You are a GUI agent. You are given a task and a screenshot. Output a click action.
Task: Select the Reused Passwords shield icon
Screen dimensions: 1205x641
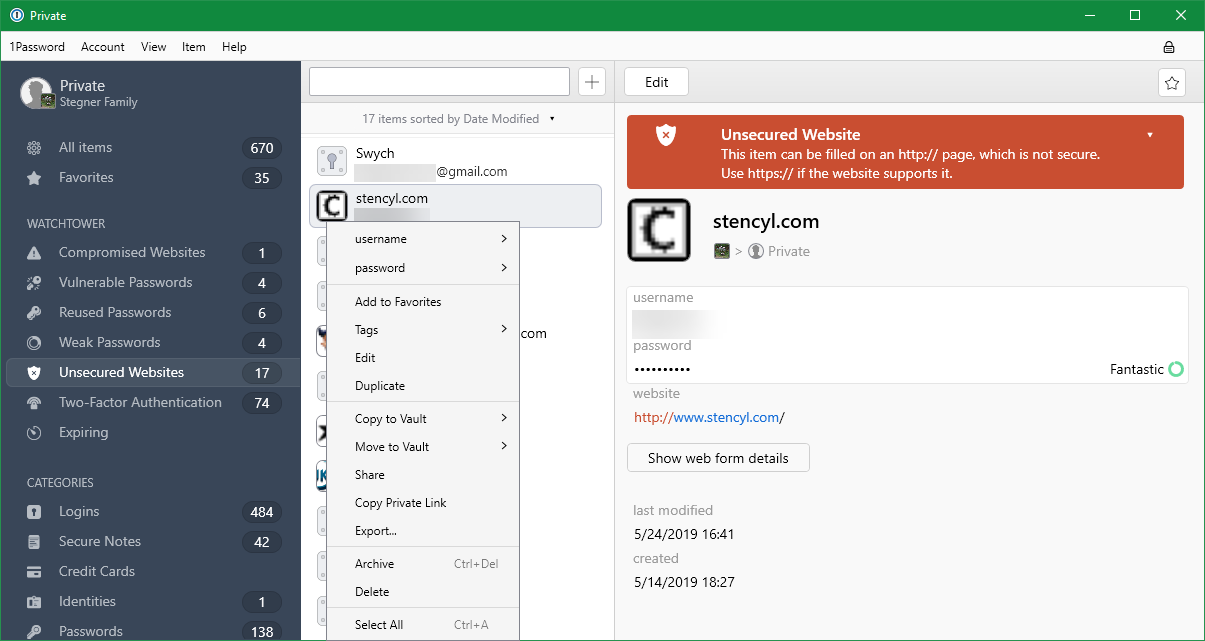point(33,312)
